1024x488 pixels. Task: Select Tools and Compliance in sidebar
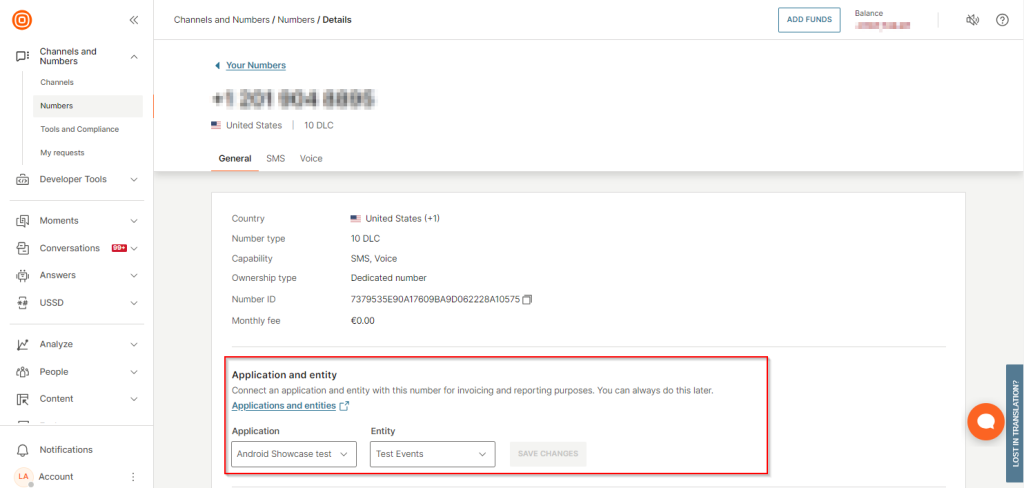tap(79, 129)
